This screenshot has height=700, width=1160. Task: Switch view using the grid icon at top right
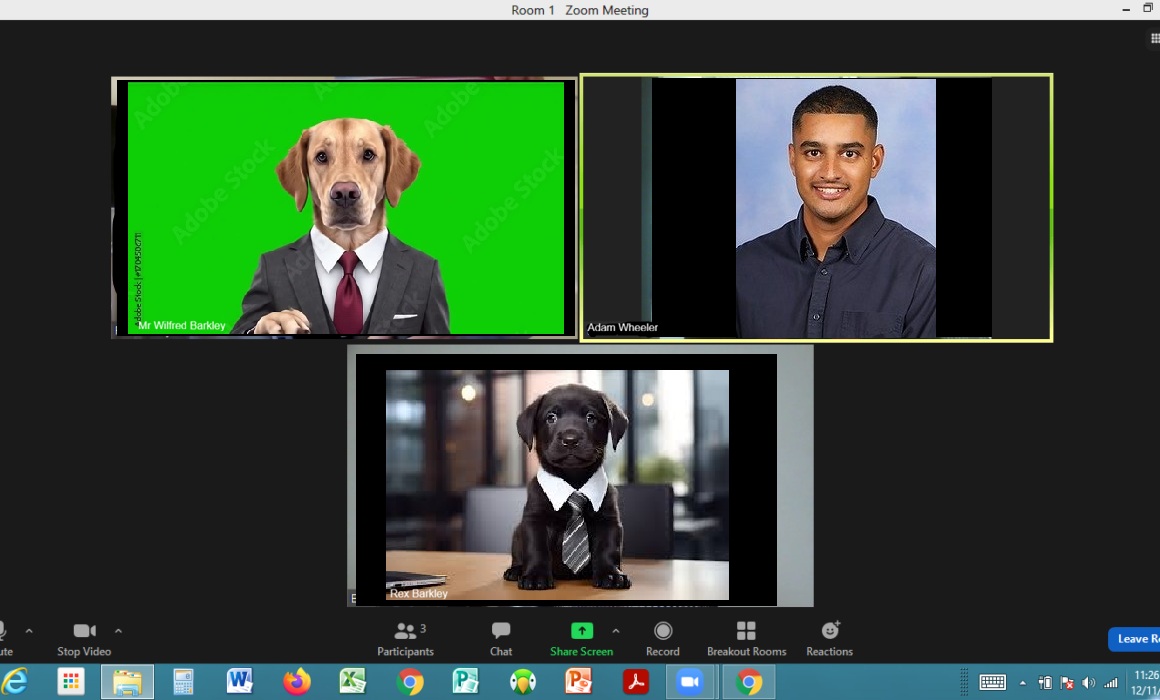1154,38
